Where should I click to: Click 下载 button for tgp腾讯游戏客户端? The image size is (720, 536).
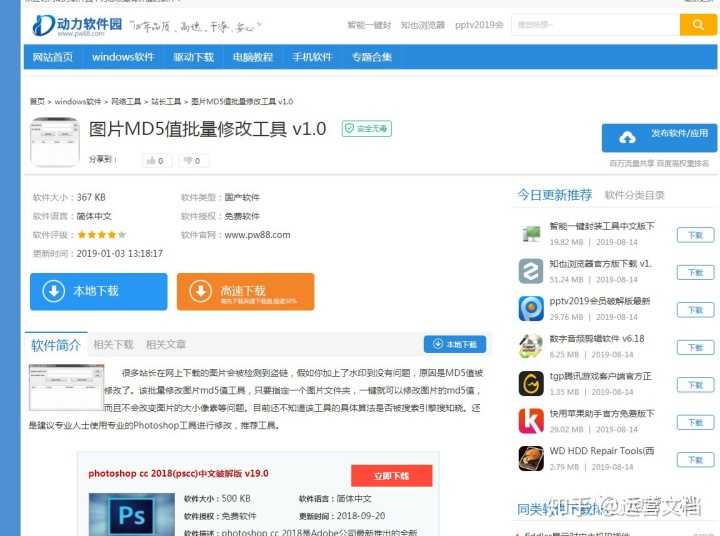coord(696,385)
